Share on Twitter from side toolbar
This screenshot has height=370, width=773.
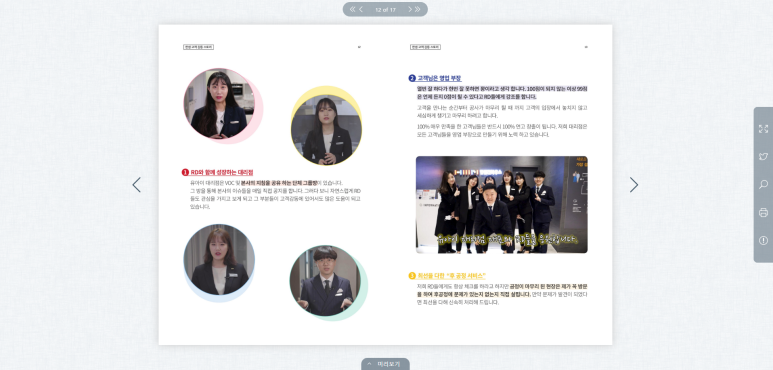click(x=763, y=157)
